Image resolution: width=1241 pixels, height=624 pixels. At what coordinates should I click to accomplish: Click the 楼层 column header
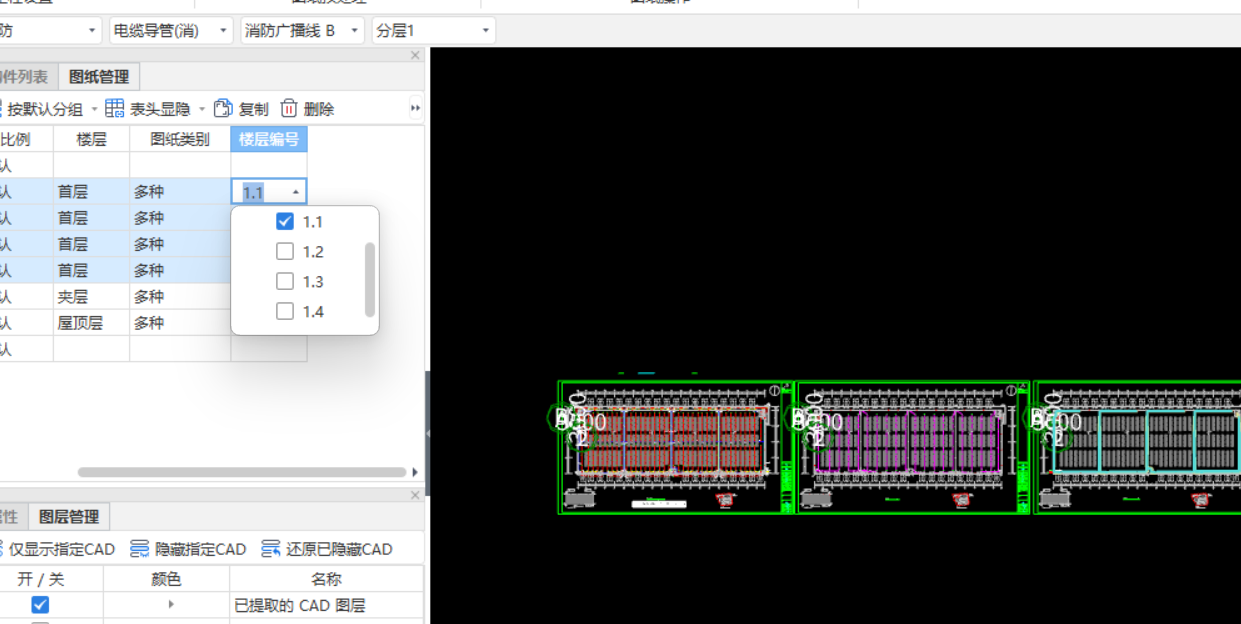pyautogui.click(x=91, y=139)
